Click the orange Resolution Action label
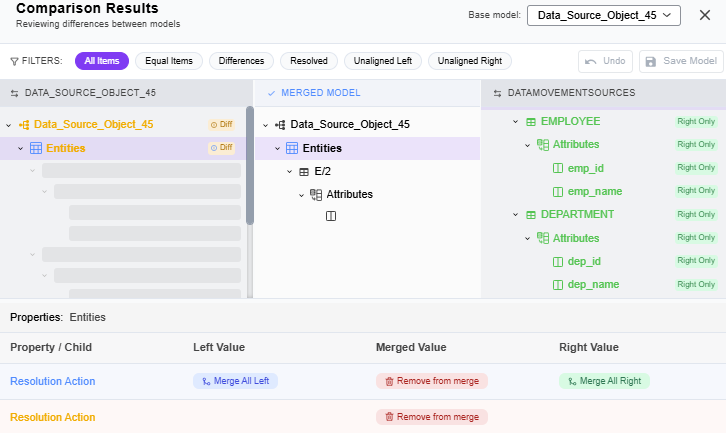The height and width of the screenshot is (433, 726). (53, 417)
